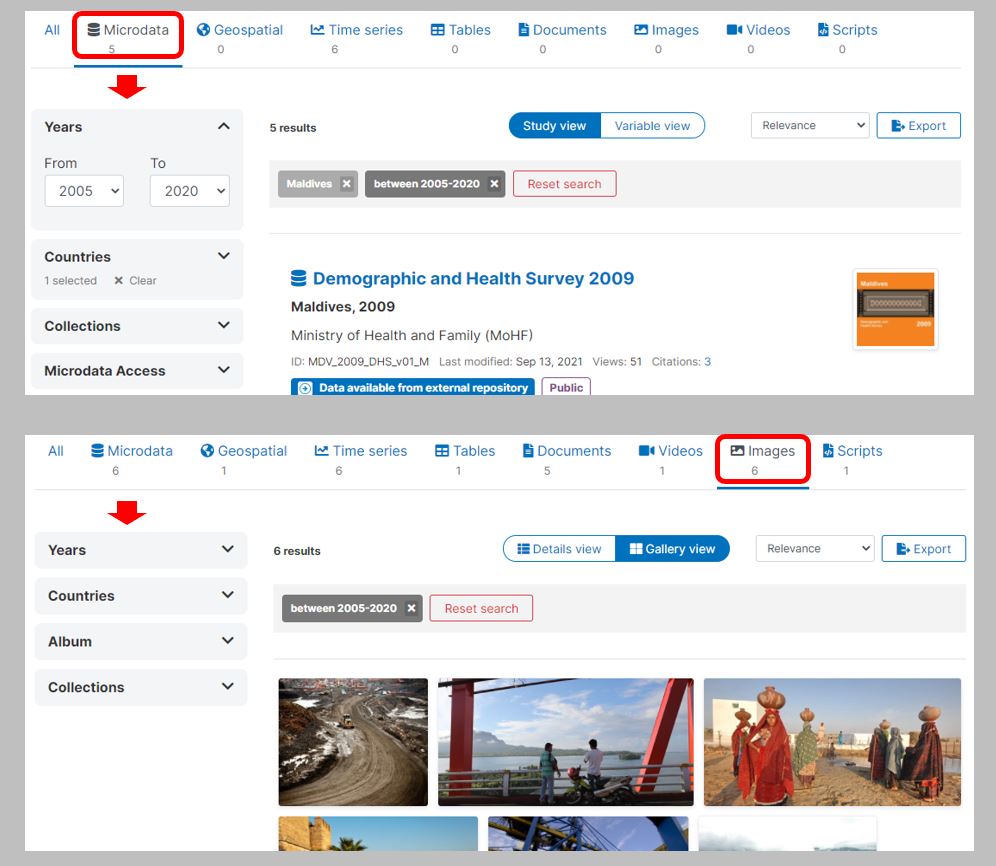Screen dimensions: 996x866
Task: Select the Gallery view toggle
Action: coord(671,549)
